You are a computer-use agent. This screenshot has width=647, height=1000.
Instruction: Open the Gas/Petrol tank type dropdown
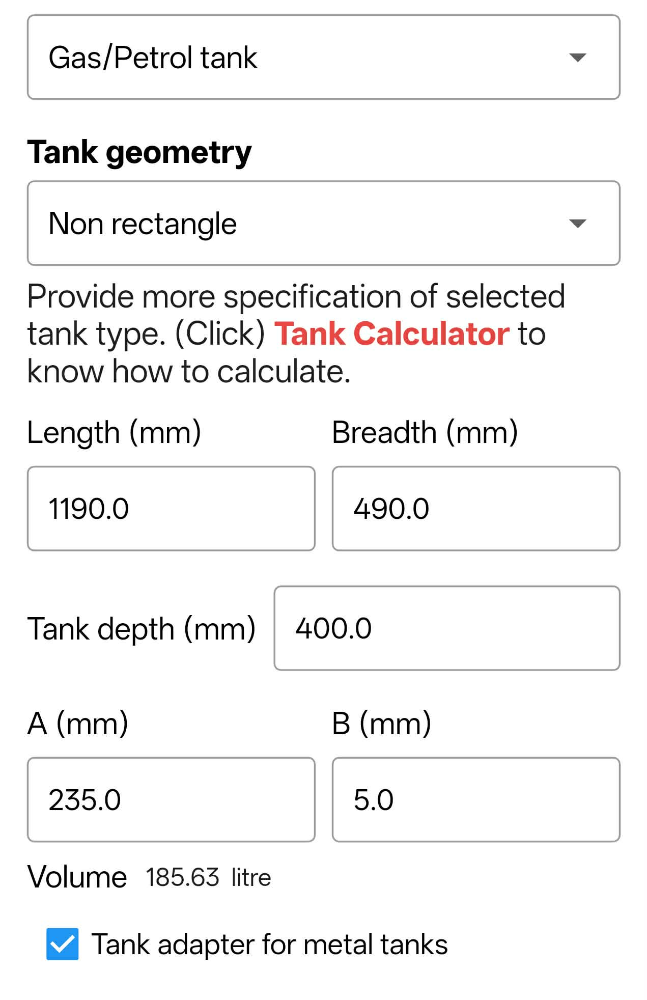click(323, 57)
